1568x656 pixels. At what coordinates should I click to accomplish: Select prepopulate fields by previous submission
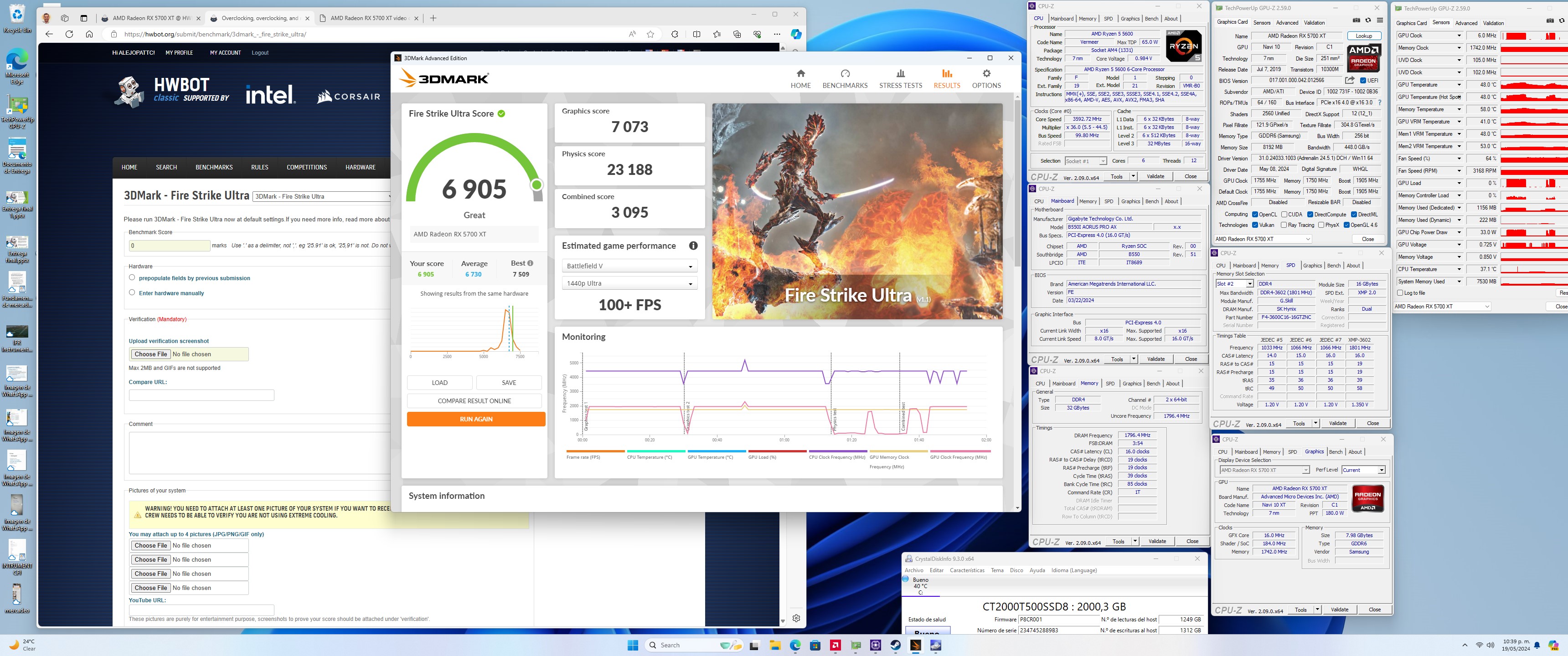pyautogui.click(x=132, y=277)
